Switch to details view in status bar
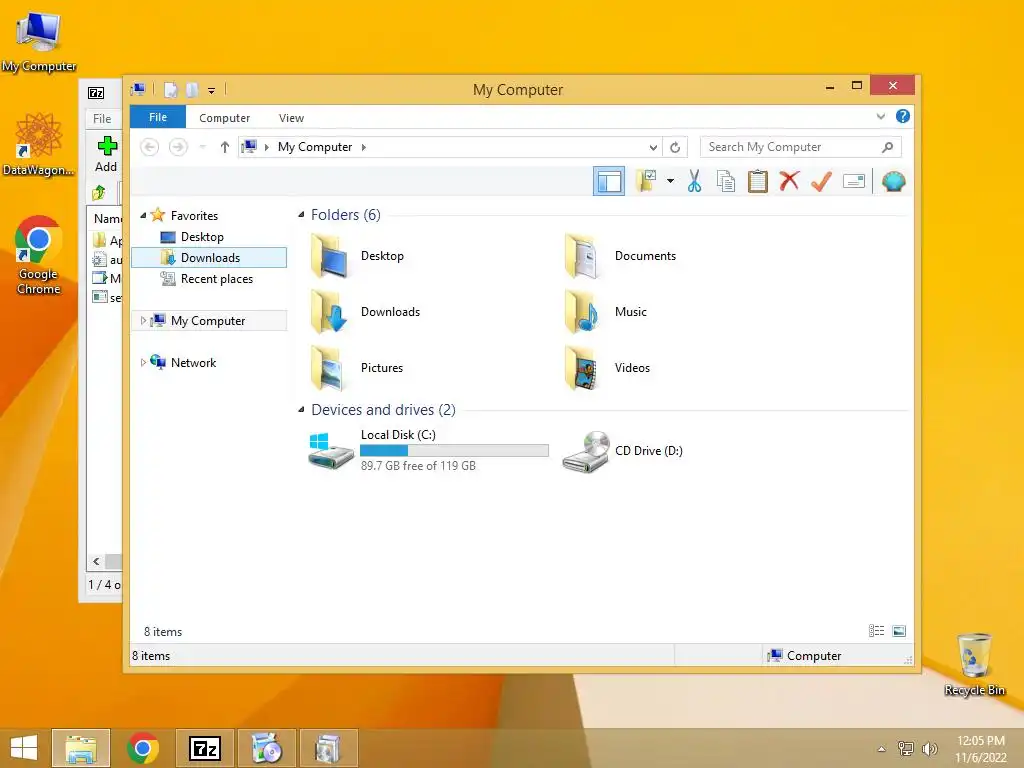The height and width of the screenshot is (768, 1024). 876,630
